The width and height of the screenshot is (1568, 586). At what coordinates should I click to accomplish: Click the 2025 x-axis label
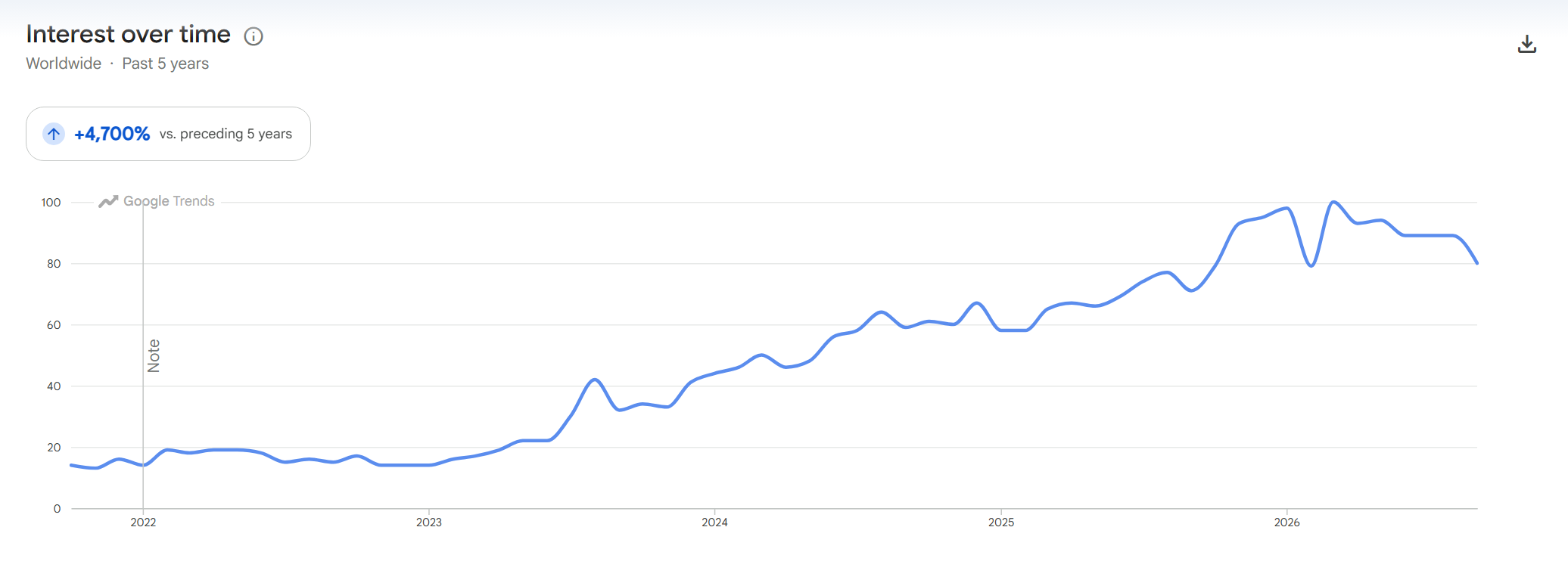[x=1001, y=522]
